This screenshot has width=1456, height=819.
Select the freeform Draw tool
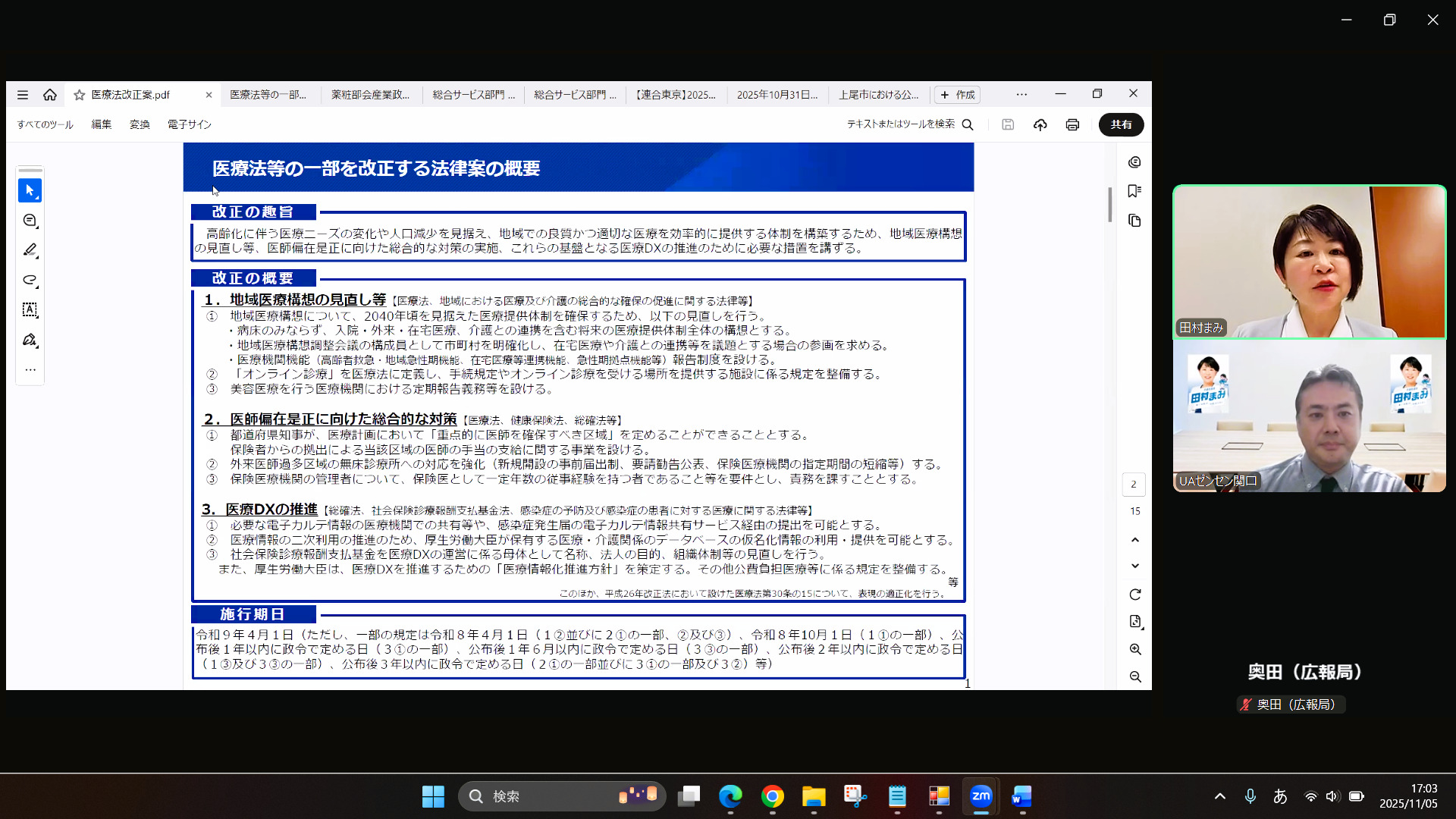(30, 280)
